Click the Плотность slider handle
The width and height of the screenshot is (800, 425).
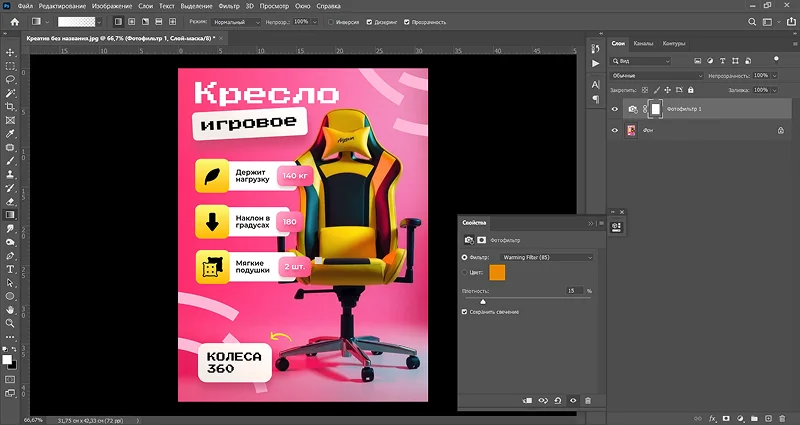[483, 302]
